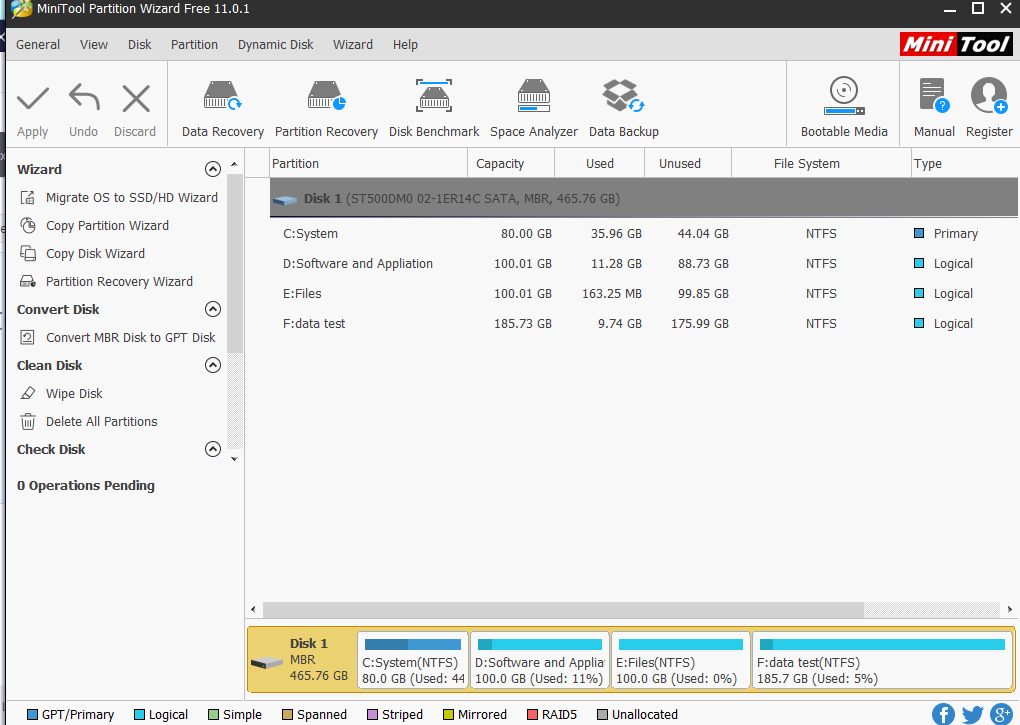Click the horizontal scrollbar right arrow
Image resolution: width=1020 pixels, height=725 pixels.
pos(1009,609)
